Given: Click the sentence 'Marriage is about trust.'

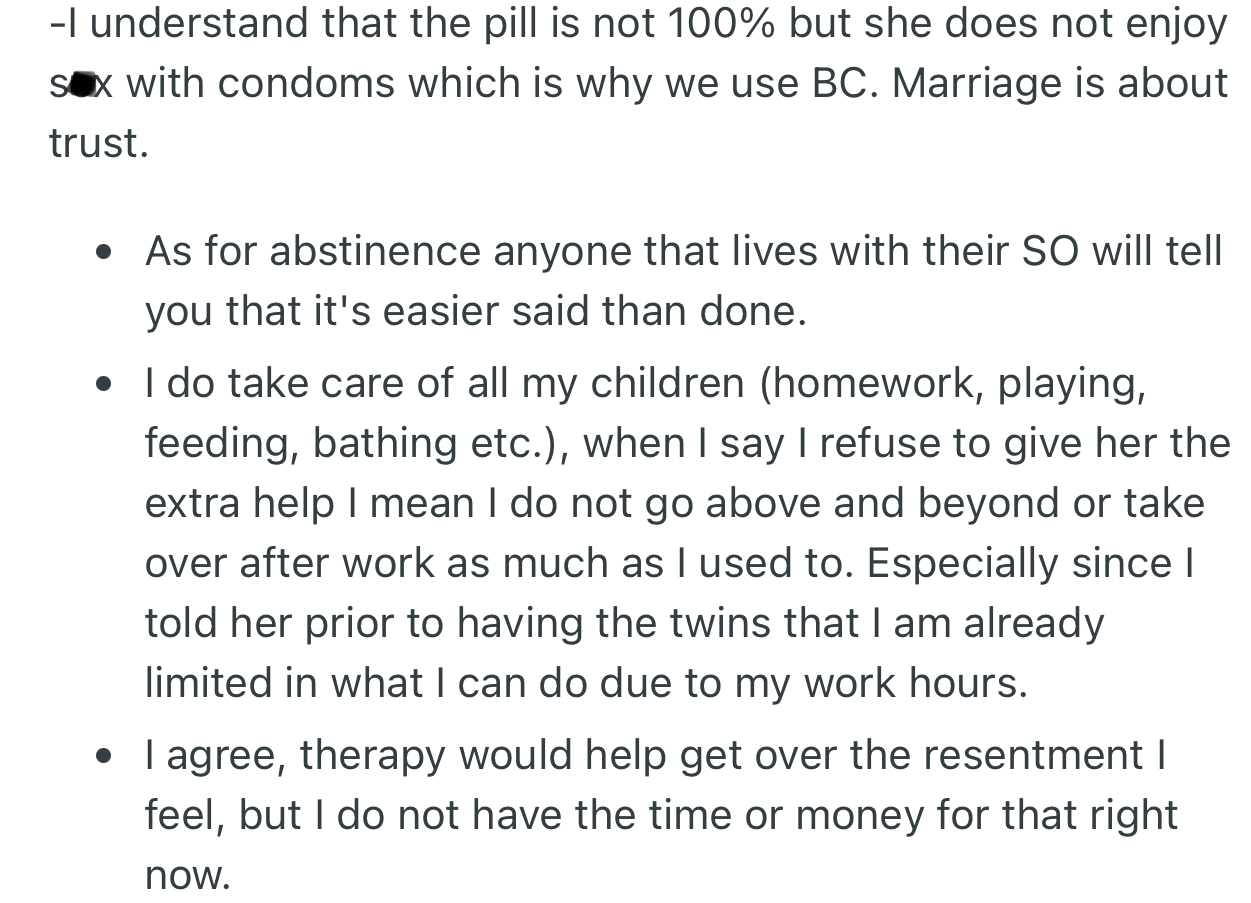Looking at the screenshot, I should pos(1058,84).
